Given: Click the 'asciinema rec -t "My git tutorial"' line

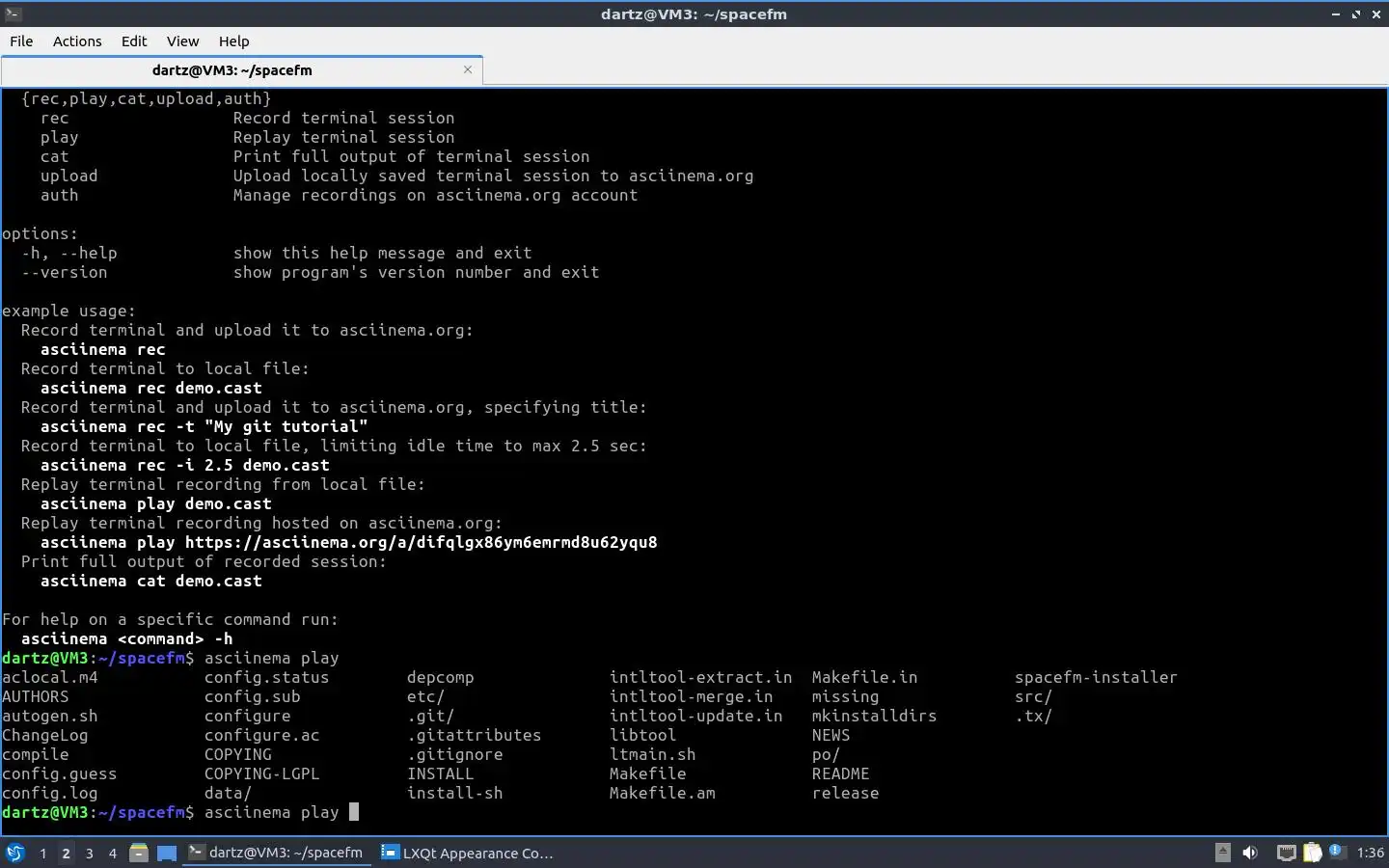Looking at the screenshot, I should coord(204,426).
